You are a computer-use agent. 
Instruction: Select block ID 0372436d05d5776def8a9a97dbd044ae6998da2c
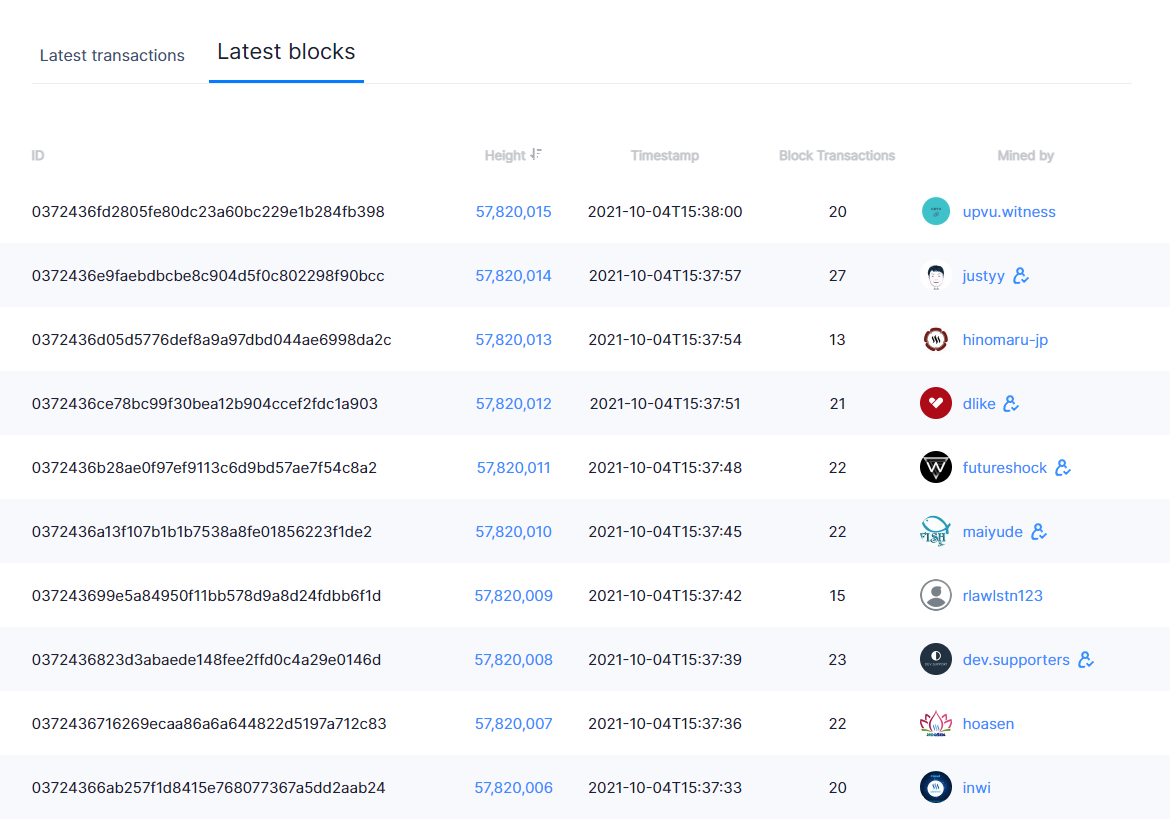point(211,340)
